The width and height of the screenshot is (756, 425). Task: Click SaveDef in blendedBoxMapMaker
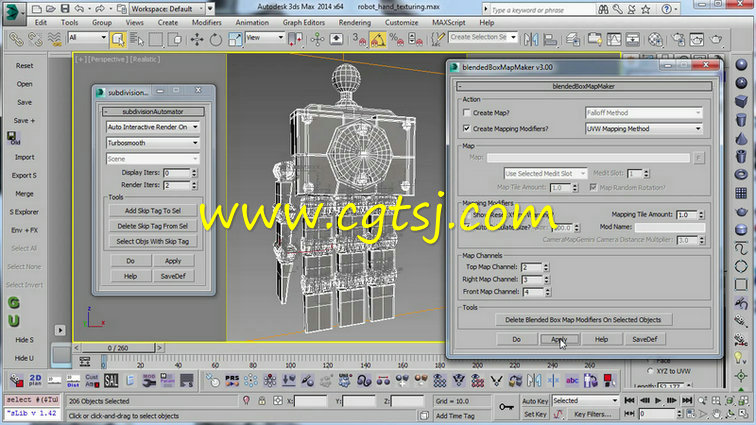645,339
